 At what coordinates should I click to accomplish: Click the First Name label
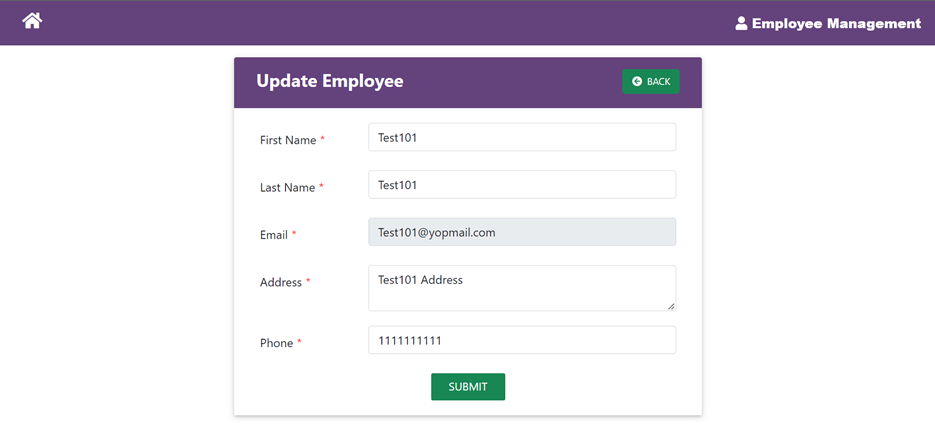click(288, 140)
